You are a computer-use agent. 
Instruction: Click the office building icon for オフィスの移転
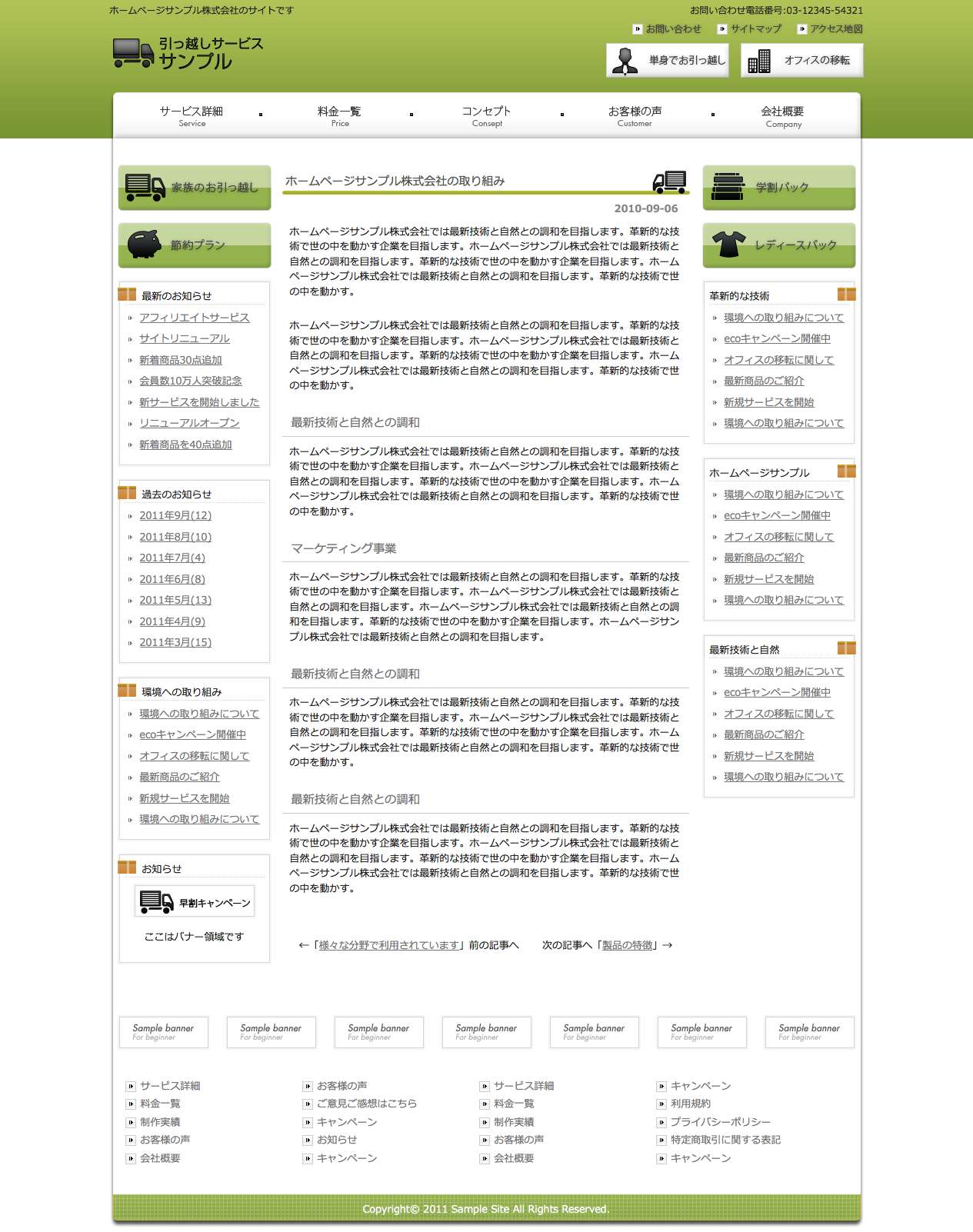pos(759,61)
